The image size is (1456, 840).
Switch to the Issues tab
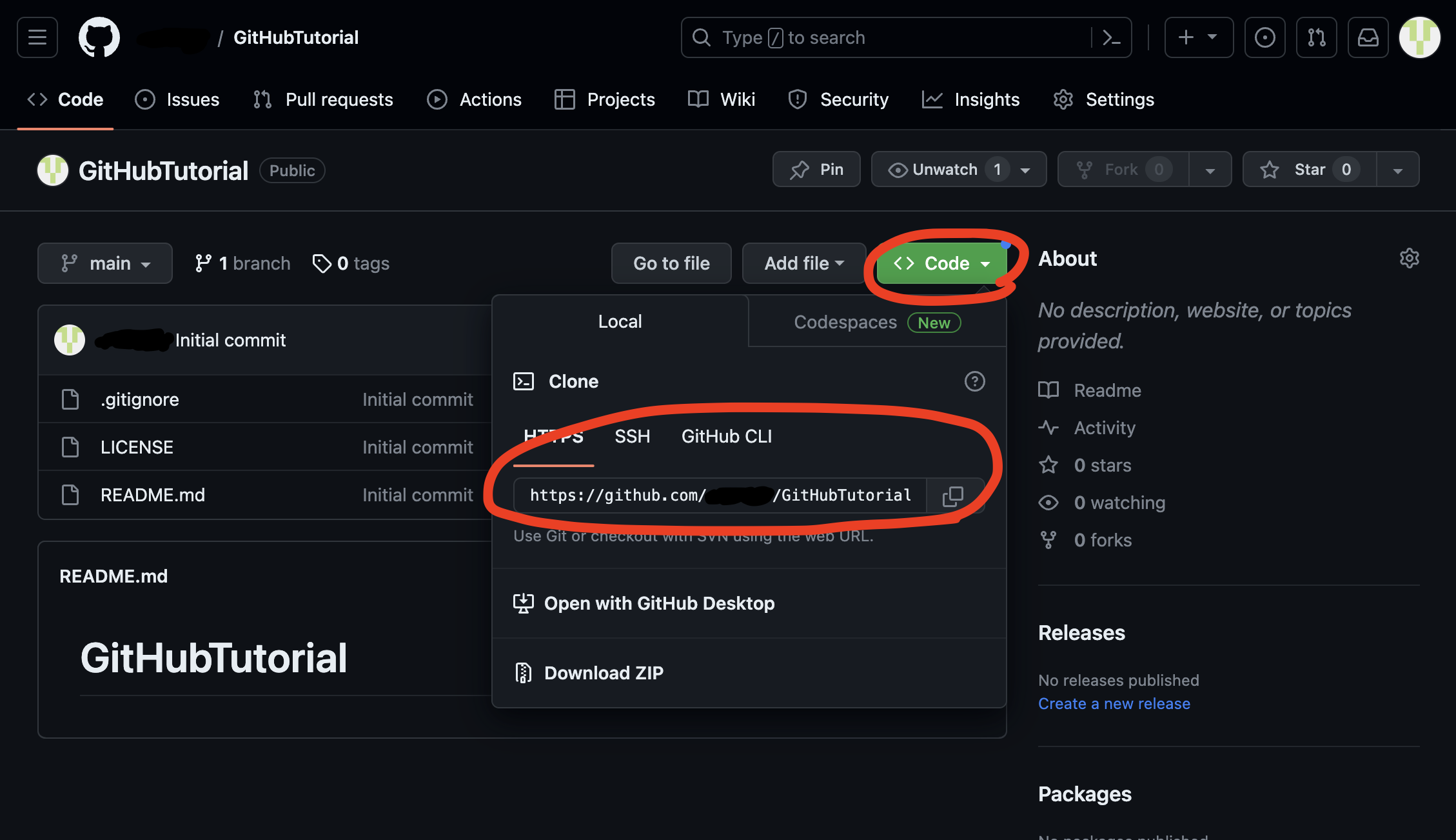pos(177,99)
